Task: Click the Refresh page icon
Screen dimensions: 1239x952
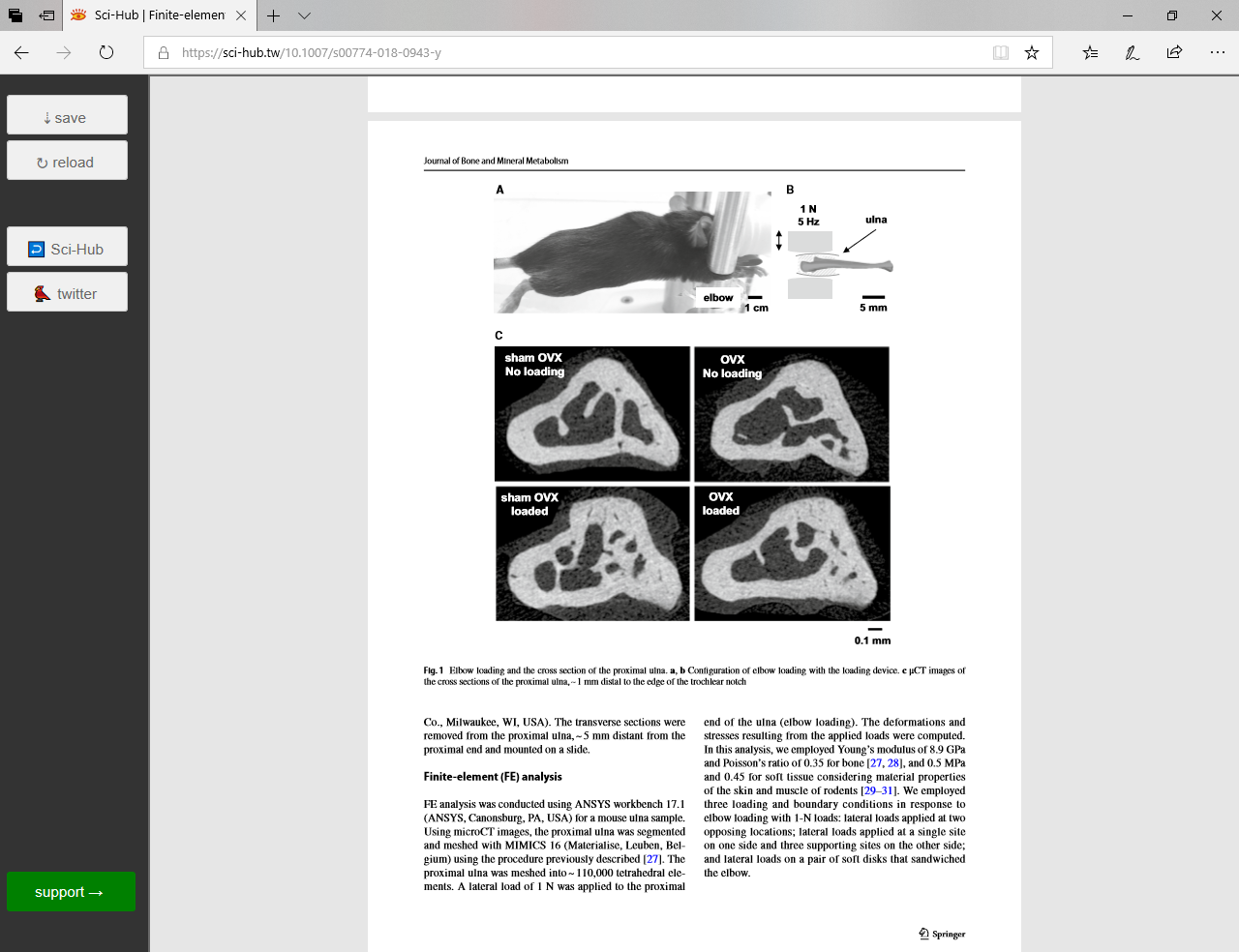Action: pos(106,52)
